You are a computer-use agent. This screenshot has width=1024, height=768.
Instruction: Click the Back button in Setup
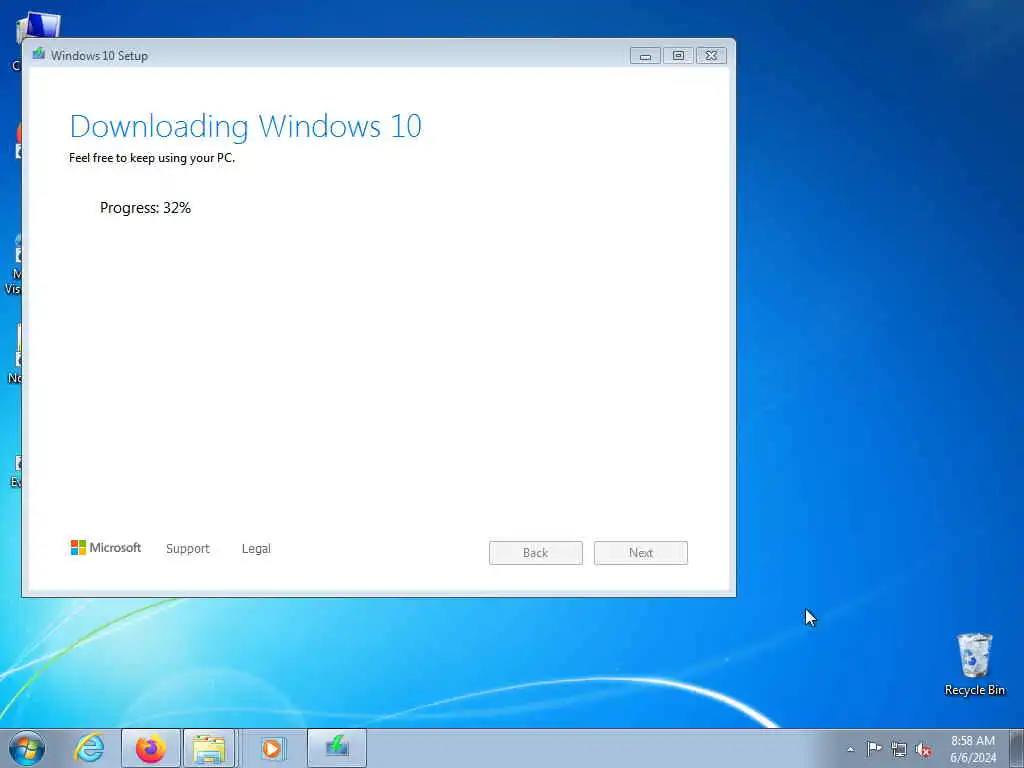point(536,552)
